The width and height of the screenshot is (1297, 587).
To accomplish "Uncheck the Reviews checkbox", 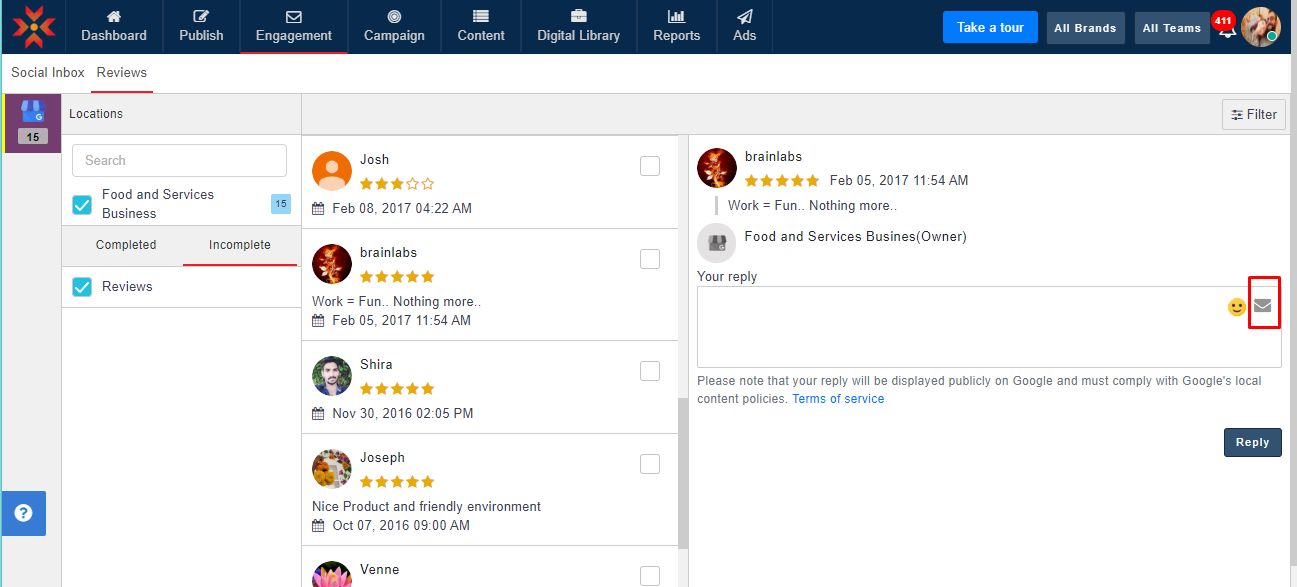I will tap(83, 287).
